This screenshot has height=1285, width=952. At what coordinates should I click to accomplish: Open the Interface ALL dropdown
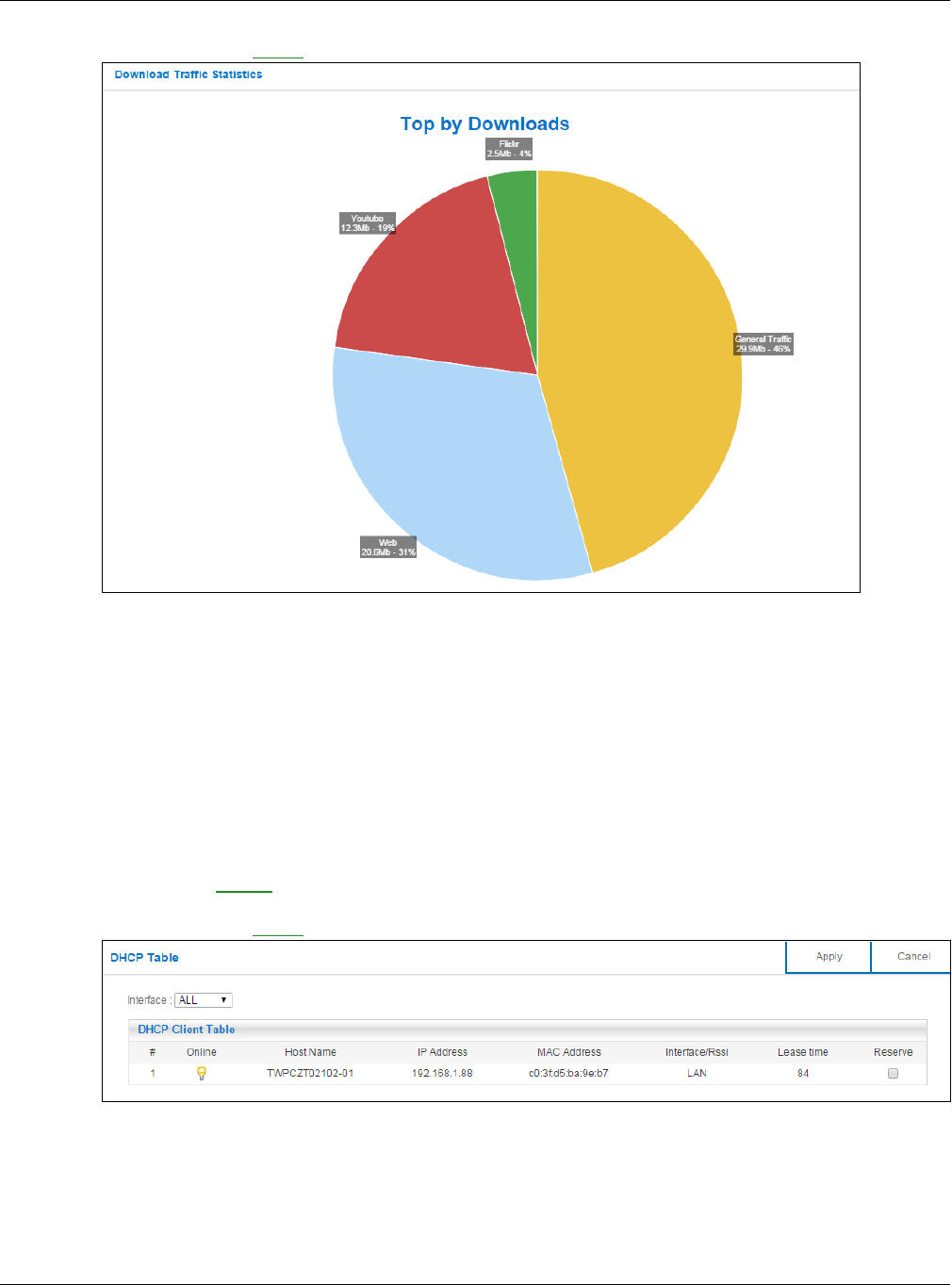[204, 1000]
